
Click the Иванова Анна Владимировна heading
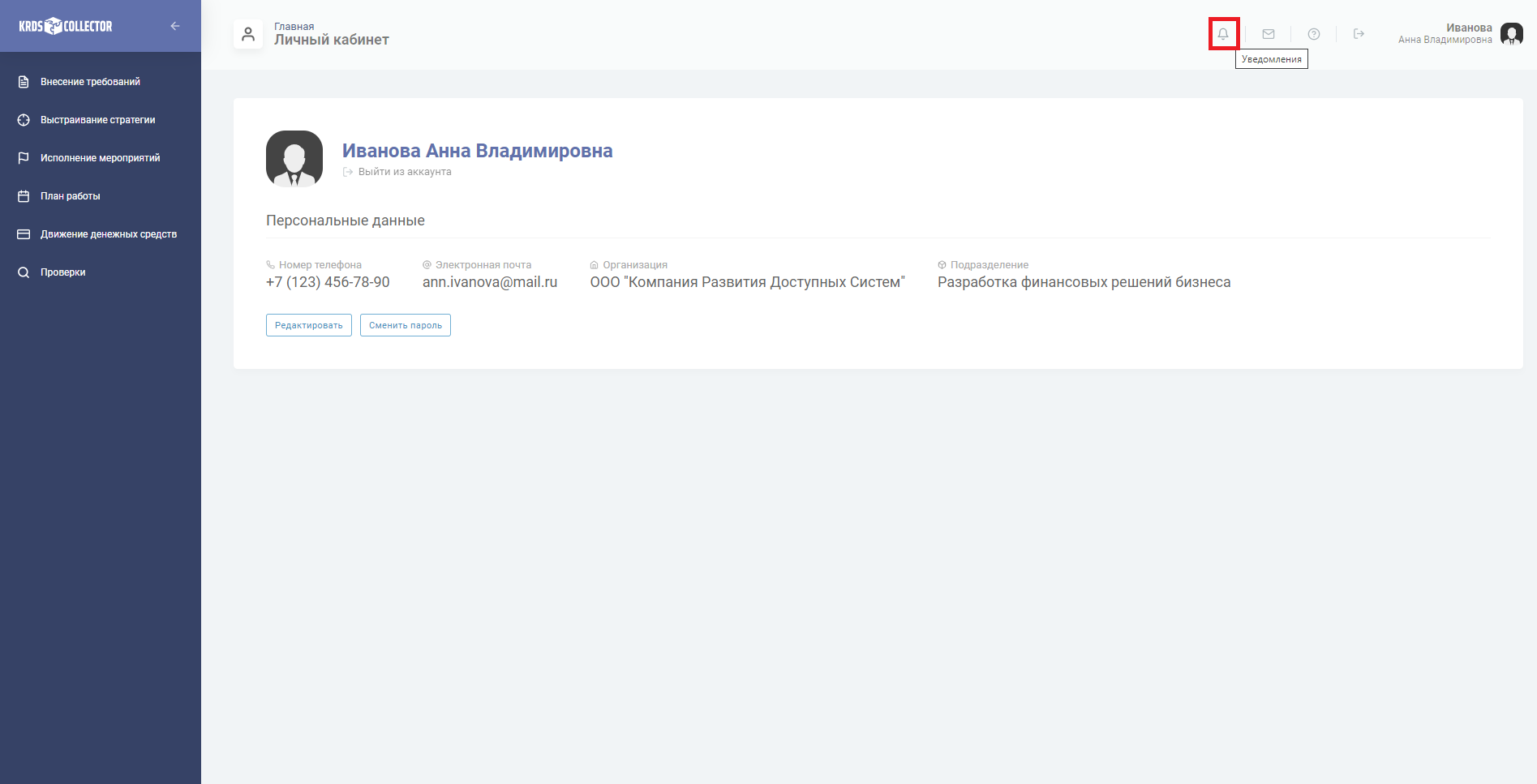tap(478, 151)
